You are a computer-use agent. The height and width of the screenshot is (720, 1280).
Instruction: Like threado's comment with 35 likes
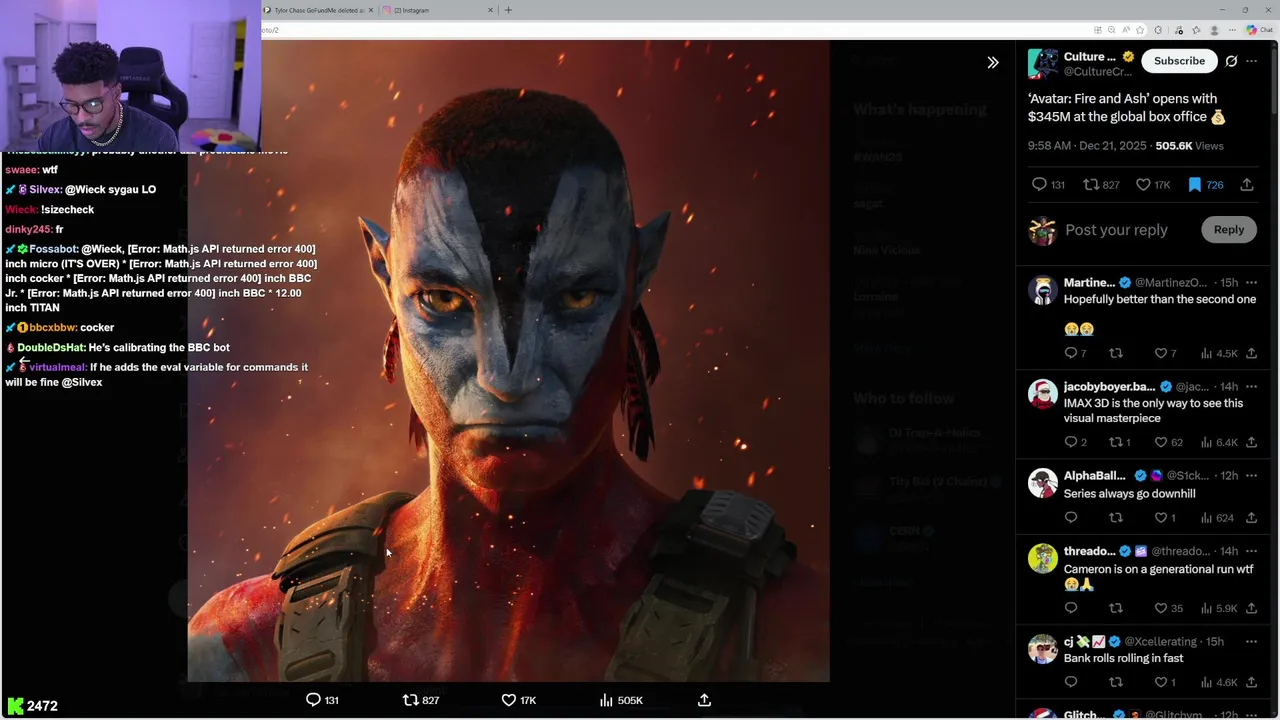(x=1168, y=608)
